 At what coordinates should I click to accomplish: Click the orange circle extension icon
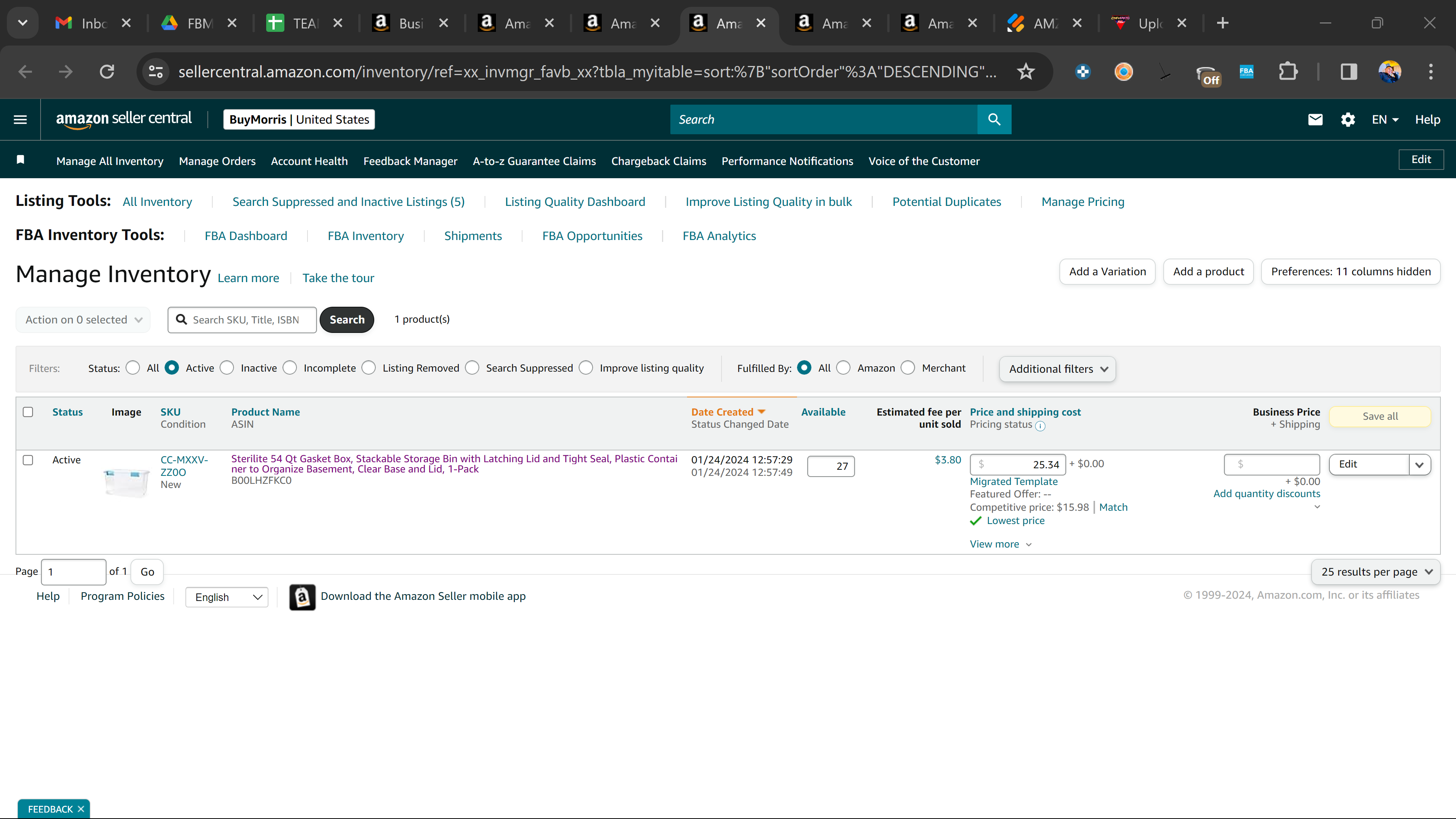tap(1123, 72)
